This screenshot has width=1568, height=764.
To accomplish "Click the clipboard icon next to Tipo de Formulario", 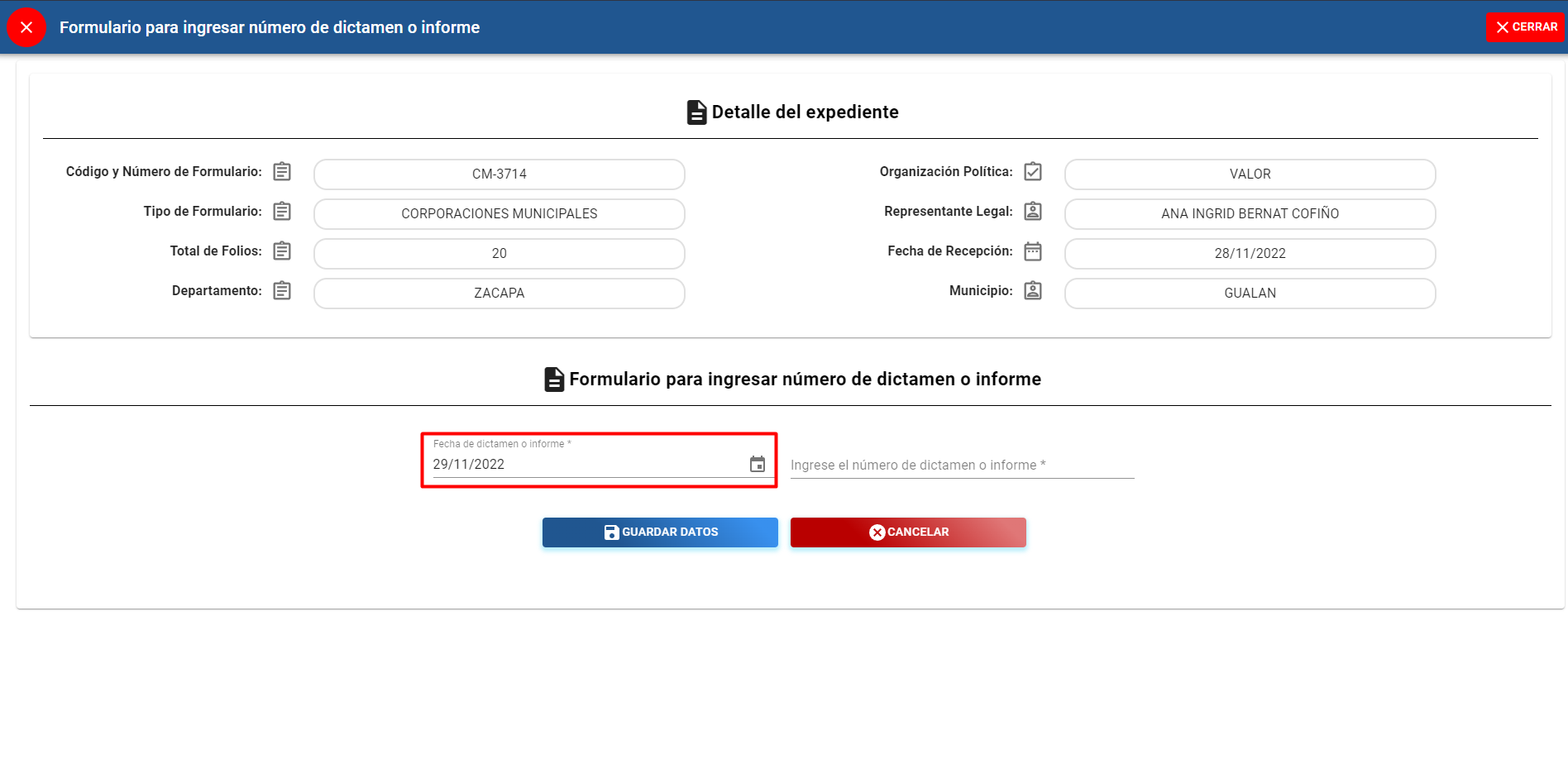I will 282,211.
